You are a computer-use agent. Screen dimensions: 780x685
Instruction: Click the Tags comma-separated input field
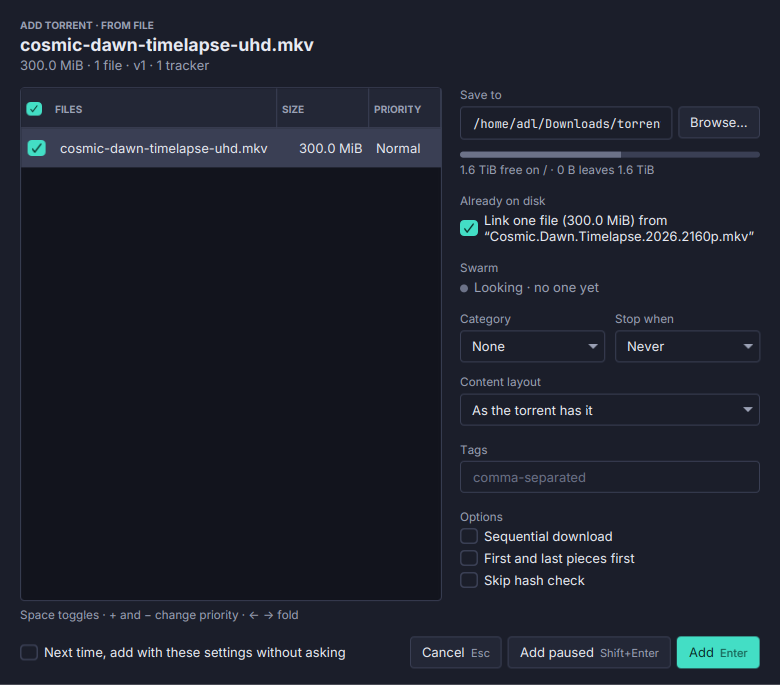(x=610, y=477)
